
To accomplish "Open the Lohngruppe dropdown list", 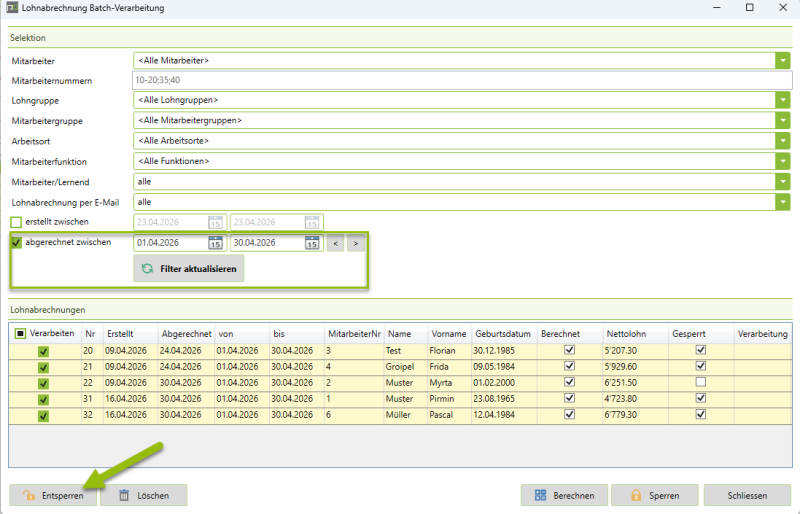I will point(782,100).
